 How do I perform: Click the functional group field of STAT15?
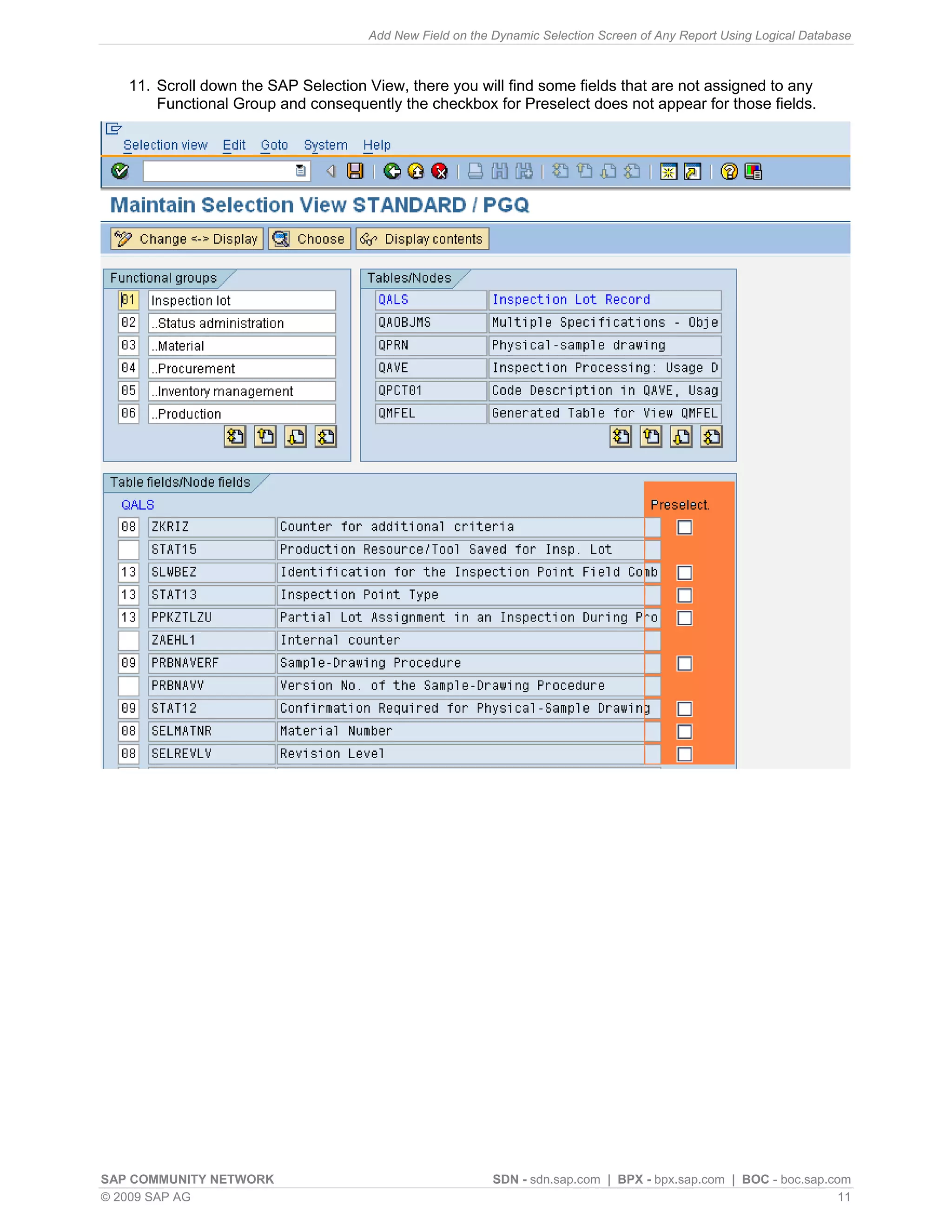(129, 550)
